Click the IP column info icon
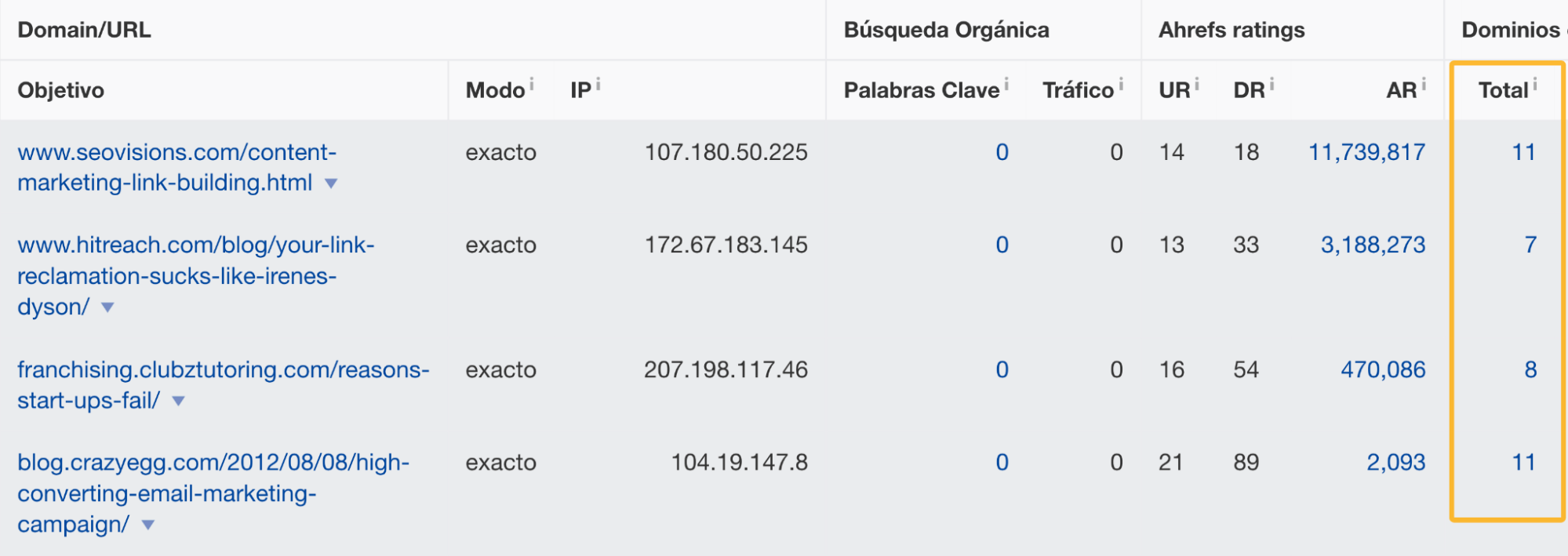1568x556 pixels. click(x=599, y=82)
